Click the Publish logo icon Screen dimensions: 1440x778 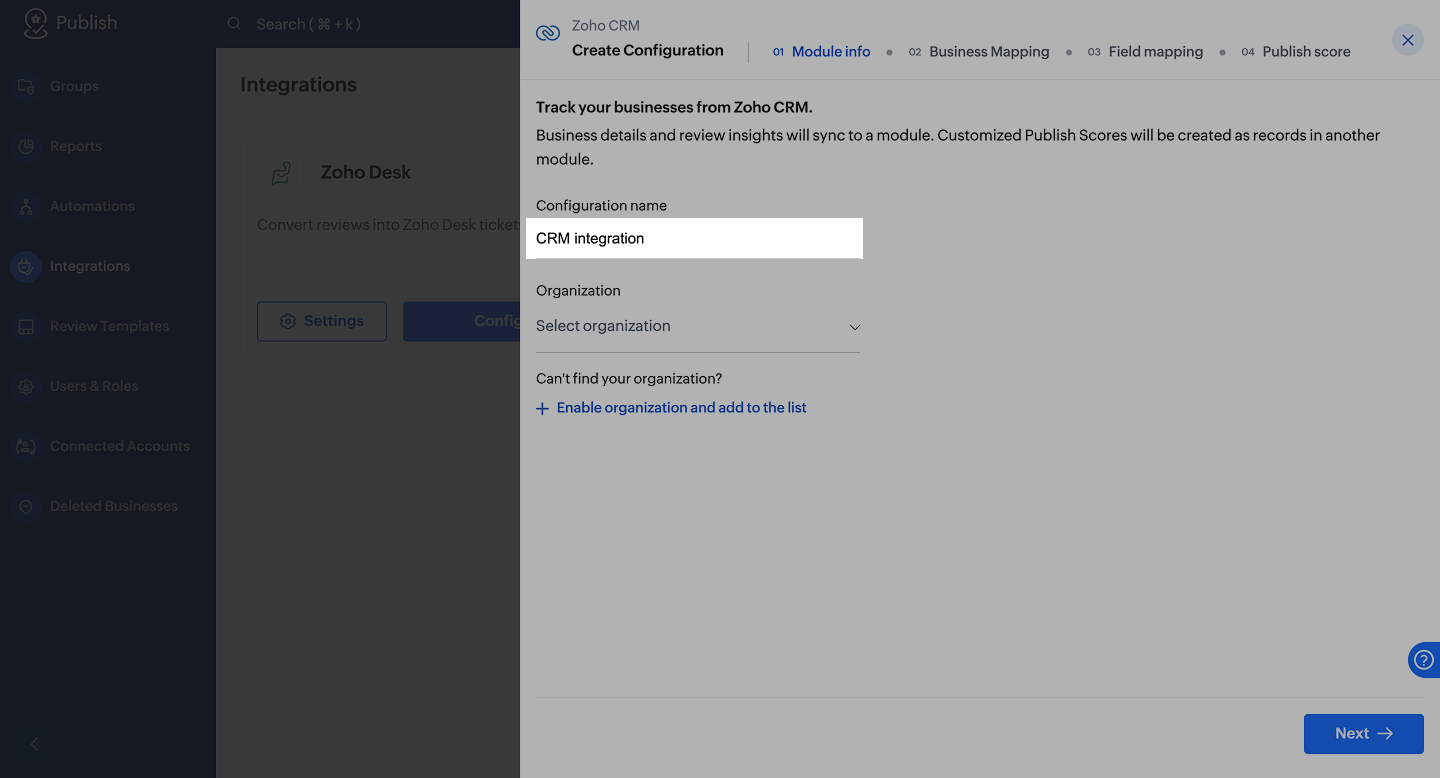click(x=36, y=23)
